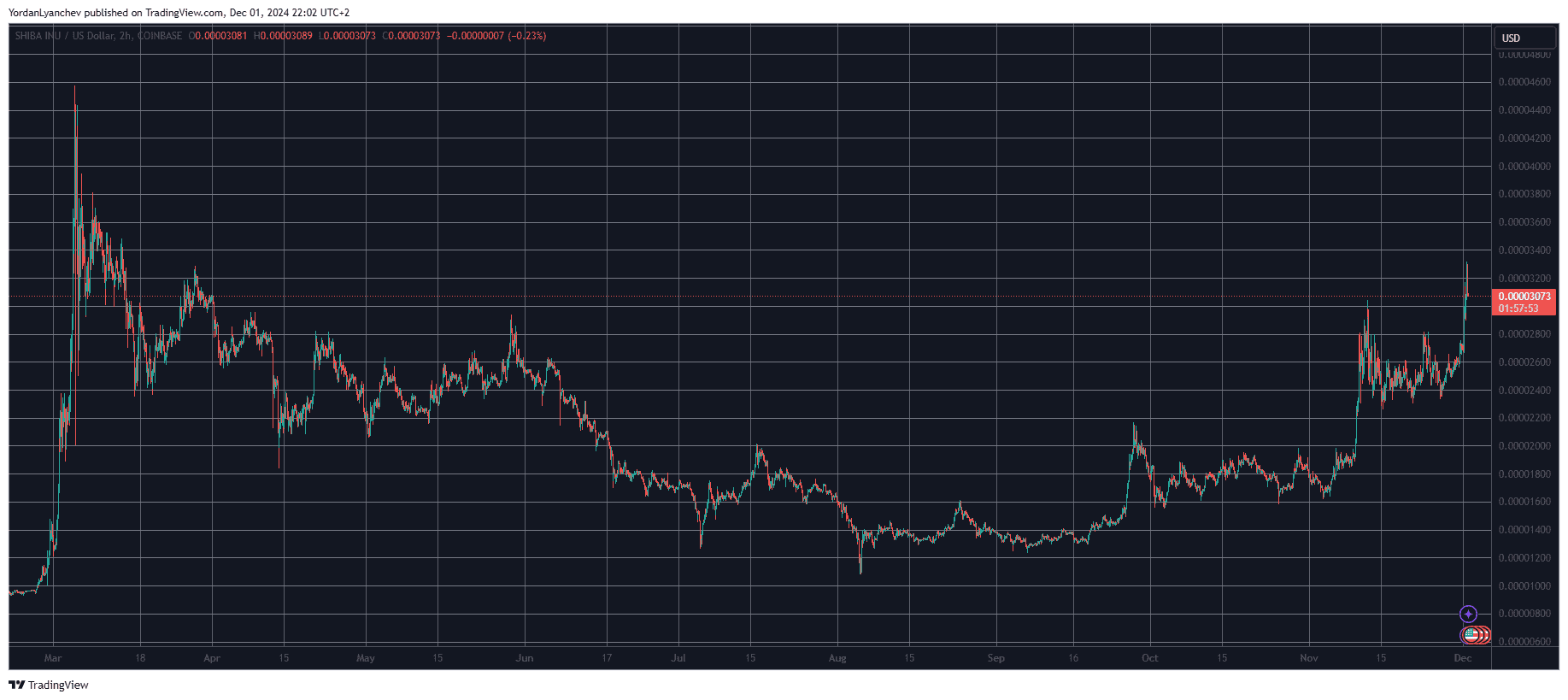Click price axis label 0.00004600
This screenshot has width=1568, height=700.
(x=1524, y=82)
